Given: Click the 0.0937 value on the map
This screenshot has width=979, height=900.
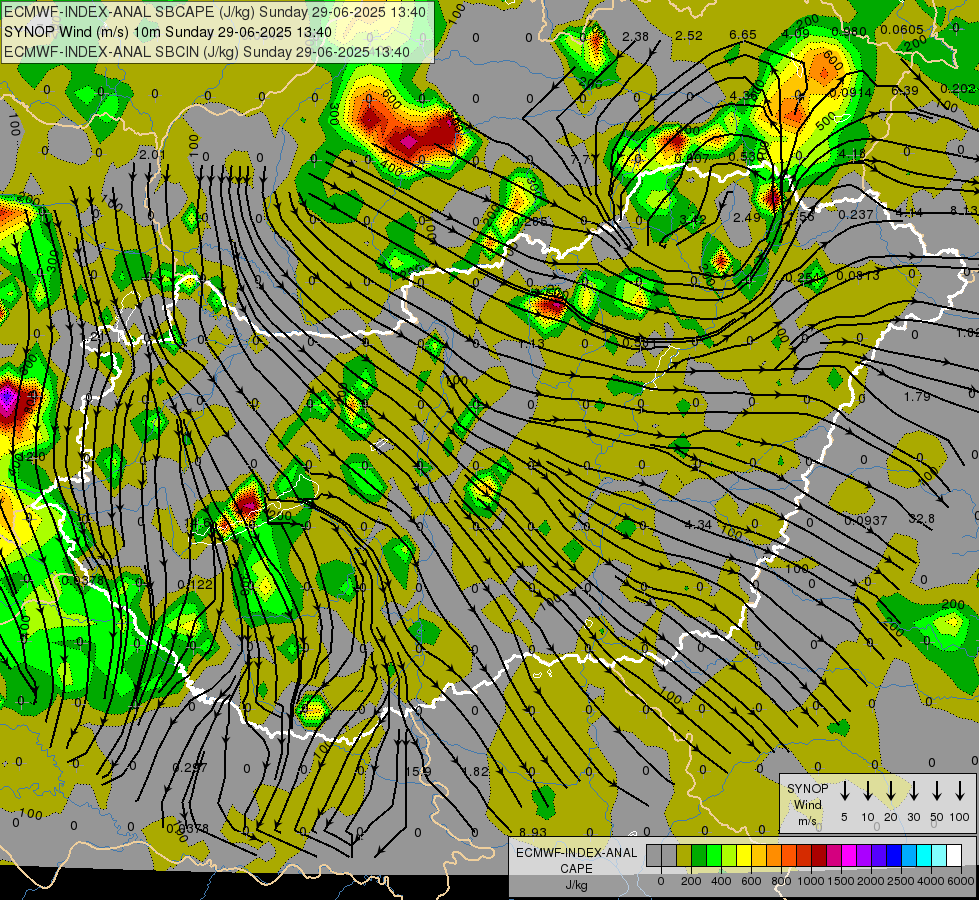Looking at the screenshot, I should [x=865, y=520].
